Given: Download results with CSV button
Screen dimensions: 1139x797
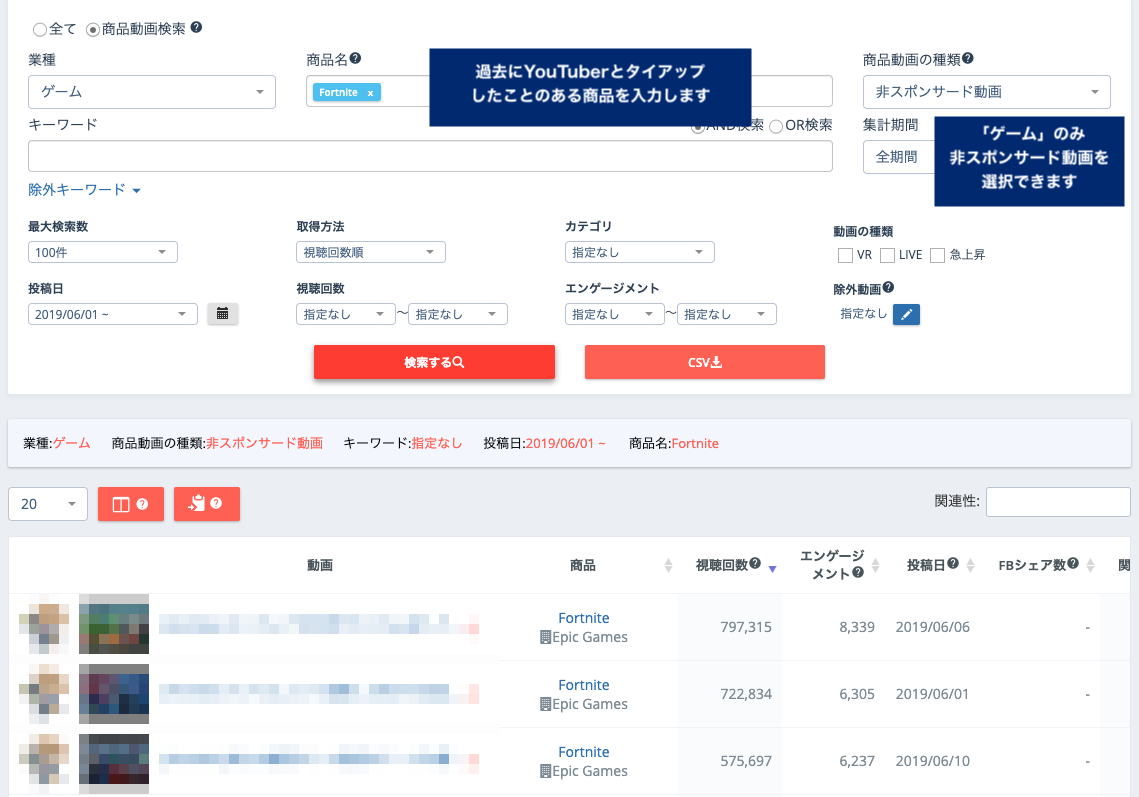Looking at the screenshot, I should click(x=705, y=362).
